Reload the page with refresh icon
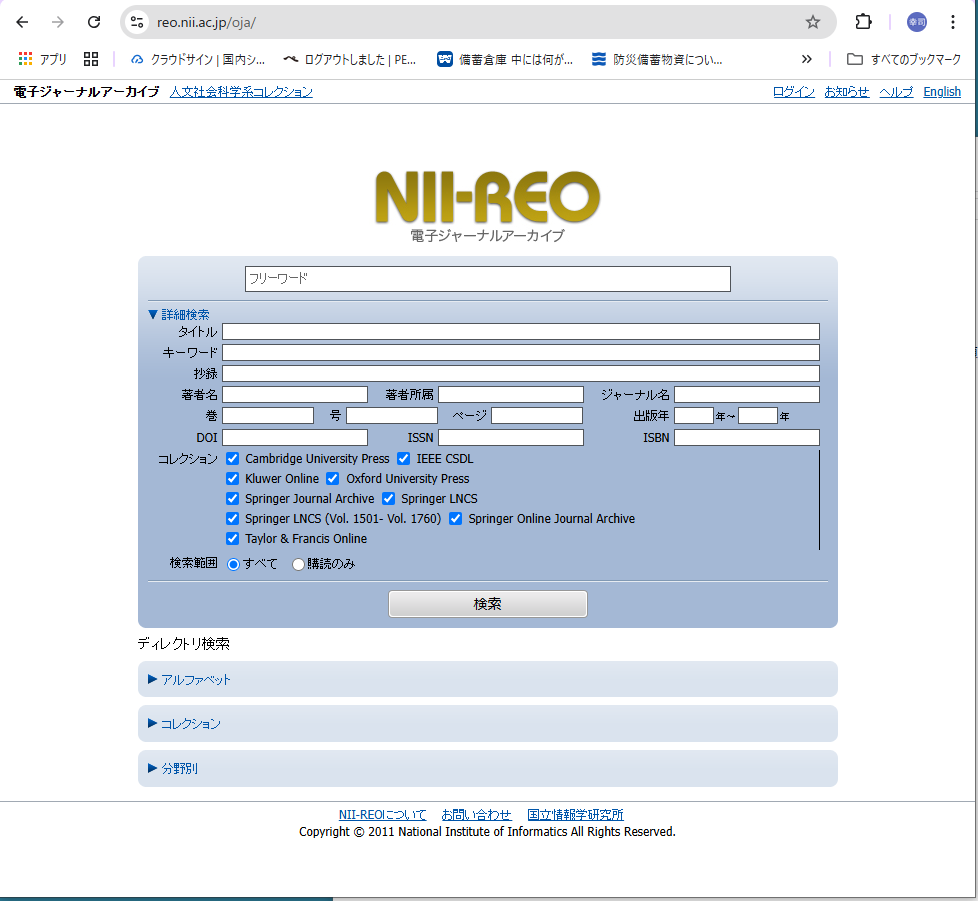The image size is (978, 901). (94, 22)
